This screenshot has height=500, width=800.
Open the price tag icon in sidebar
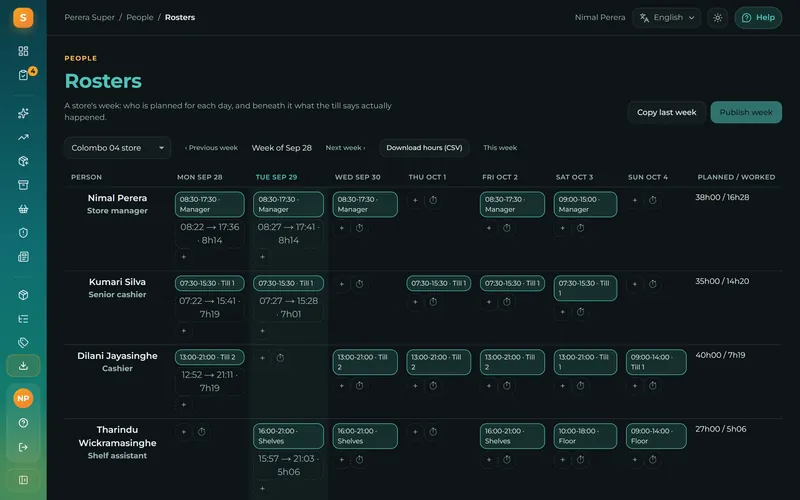(23, 342)
